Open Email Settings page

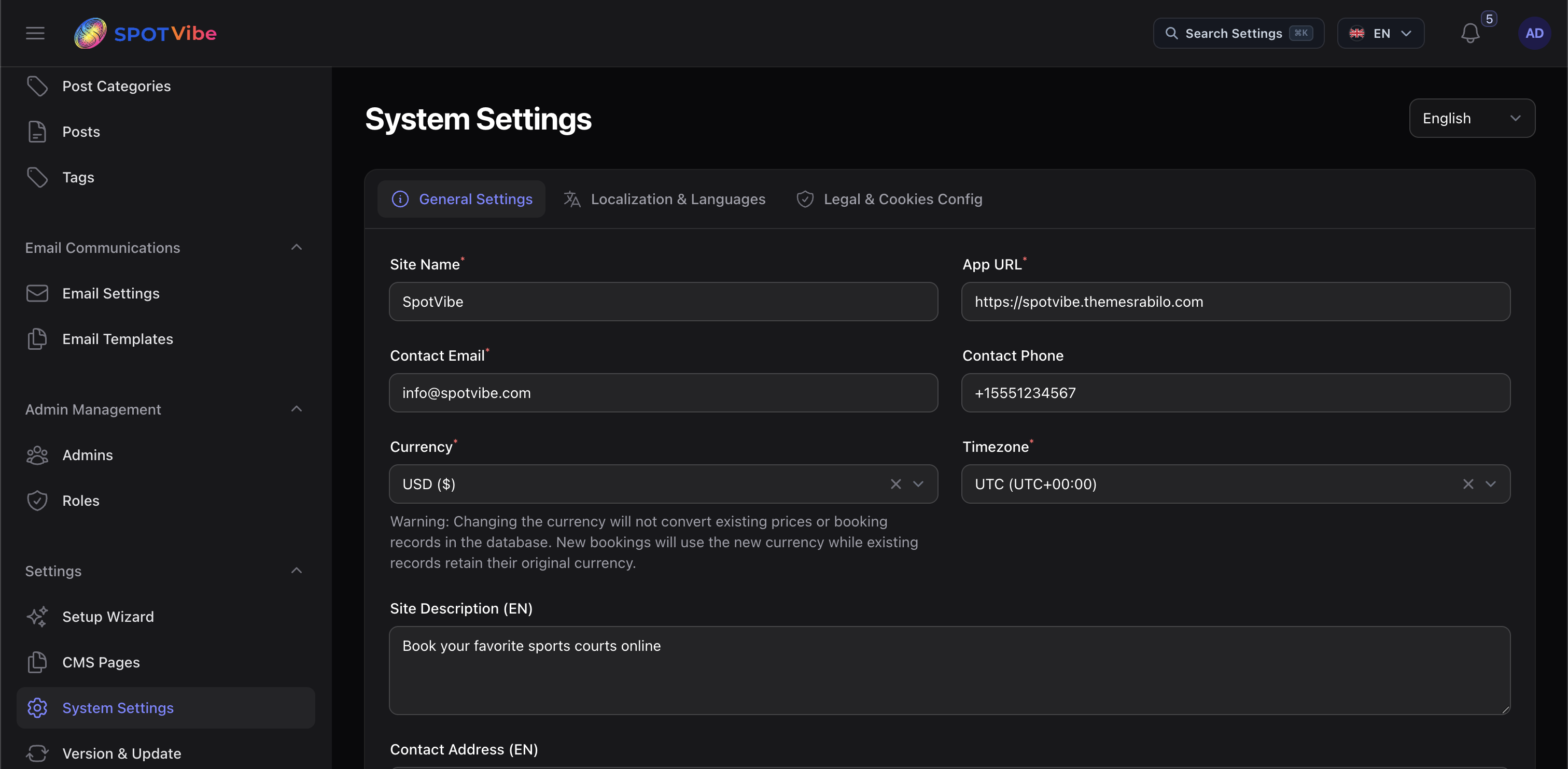pos(165,293)
